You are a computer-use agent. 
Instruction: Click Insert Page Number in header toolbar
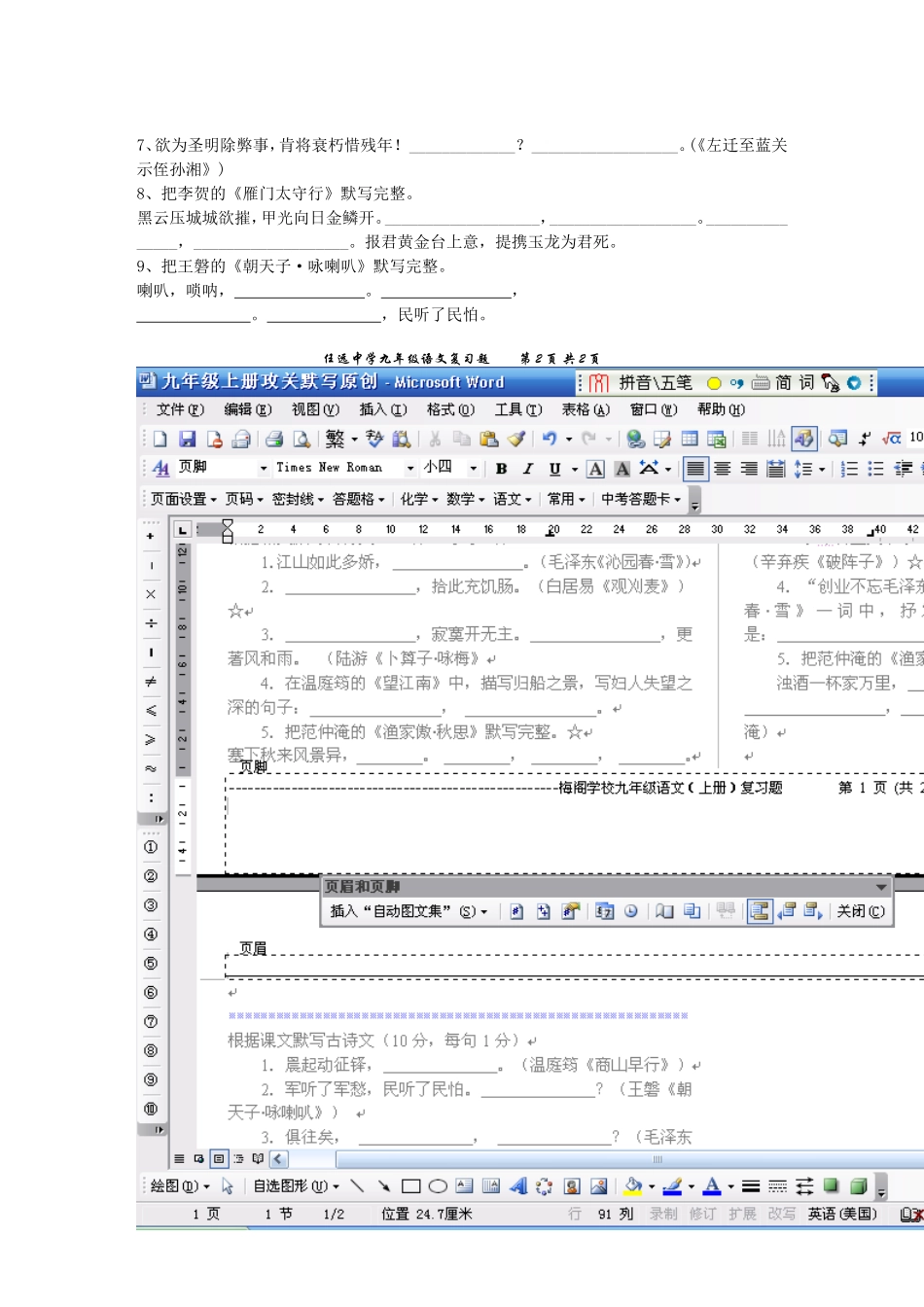pos(516,911)
